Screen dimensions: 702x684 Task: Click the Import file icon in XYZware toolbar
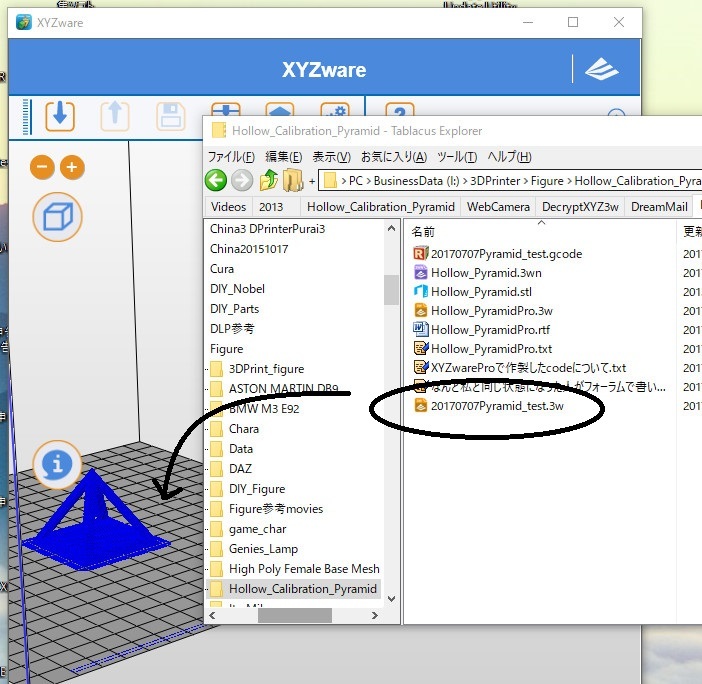pos(60,116)
